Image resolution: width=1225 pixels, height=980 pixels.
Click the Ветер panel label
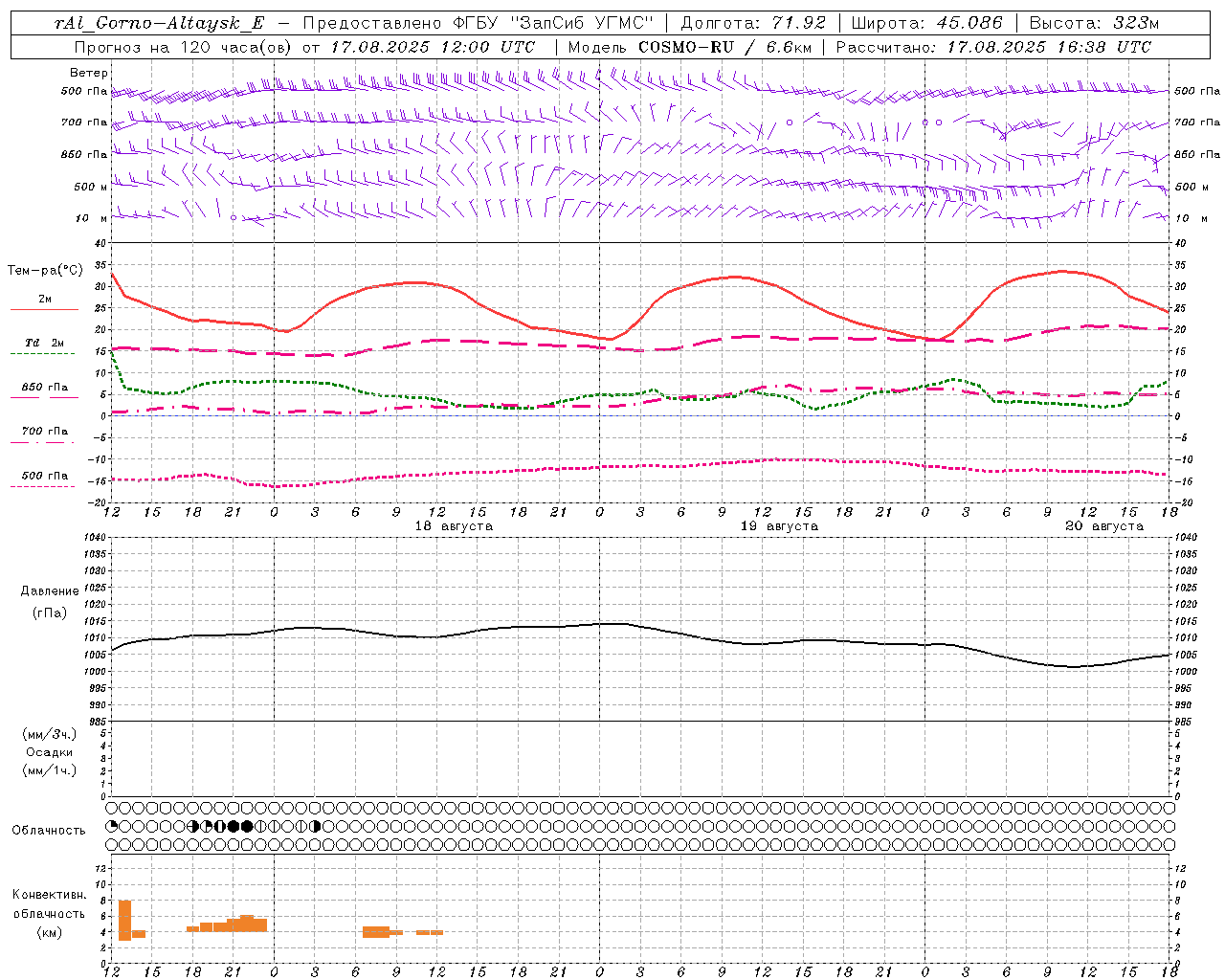tap(89, 73)
